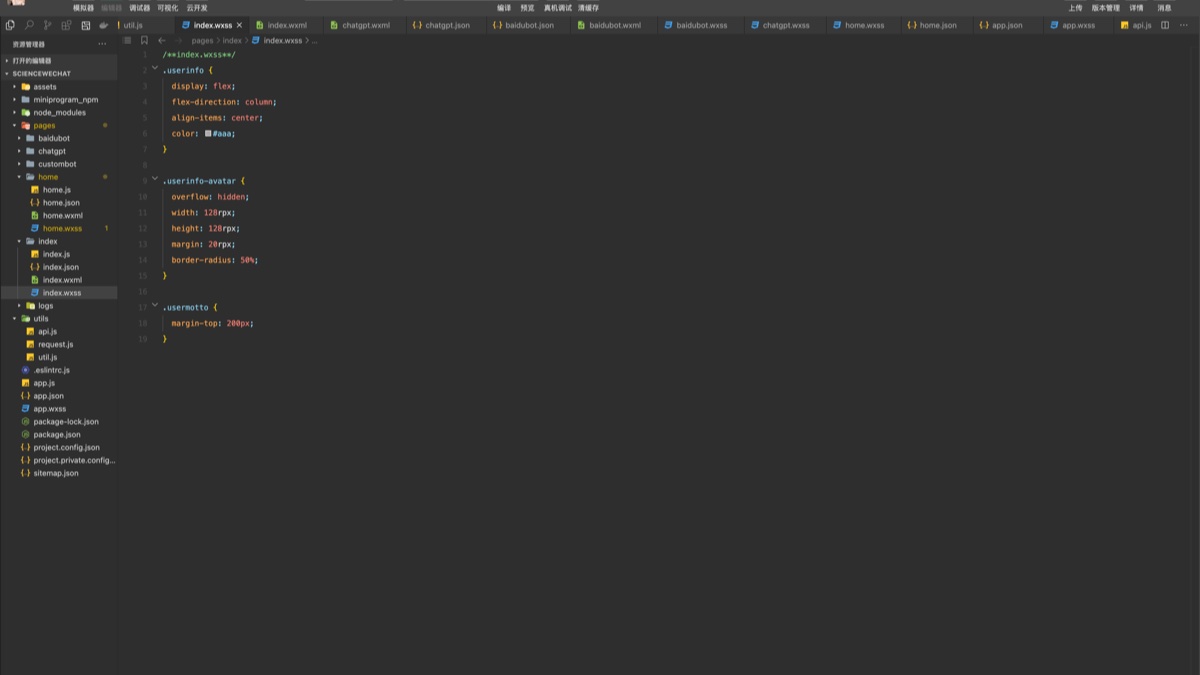Open the source control branch icon
Screen dimensions: 1200x675
point(47,25)
